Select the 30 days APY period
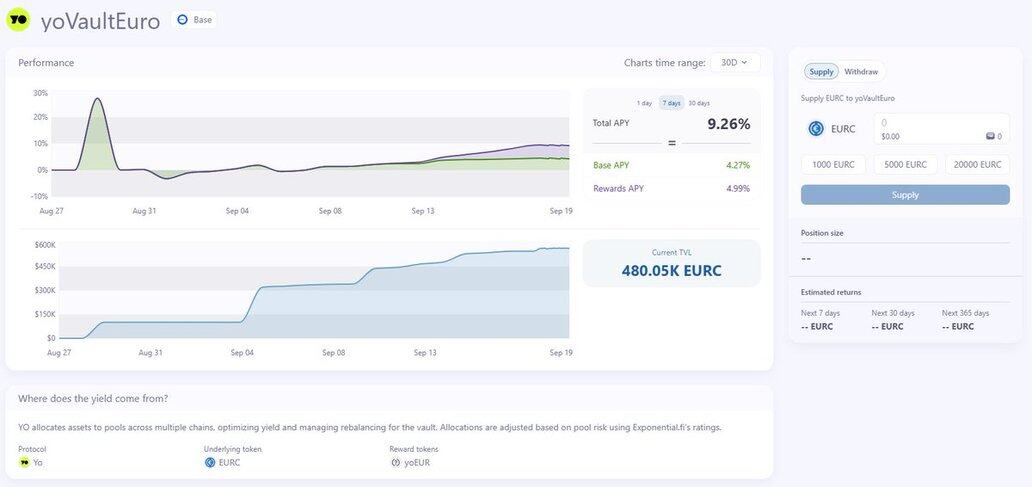Viewport: 1032px width, 487px height. click(x=699, y=103)
